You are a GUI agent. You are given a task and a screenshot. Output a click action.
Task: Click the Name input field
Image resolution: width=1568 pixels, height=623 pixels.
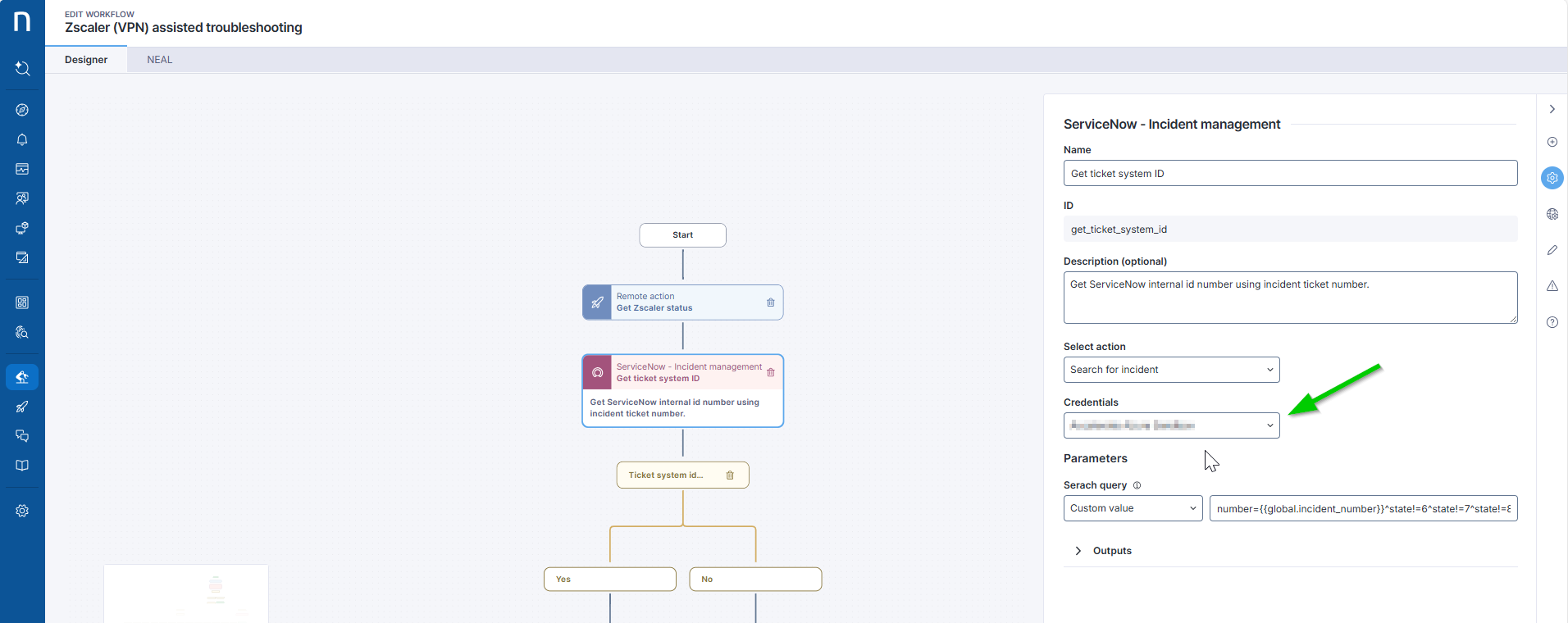1289,174
